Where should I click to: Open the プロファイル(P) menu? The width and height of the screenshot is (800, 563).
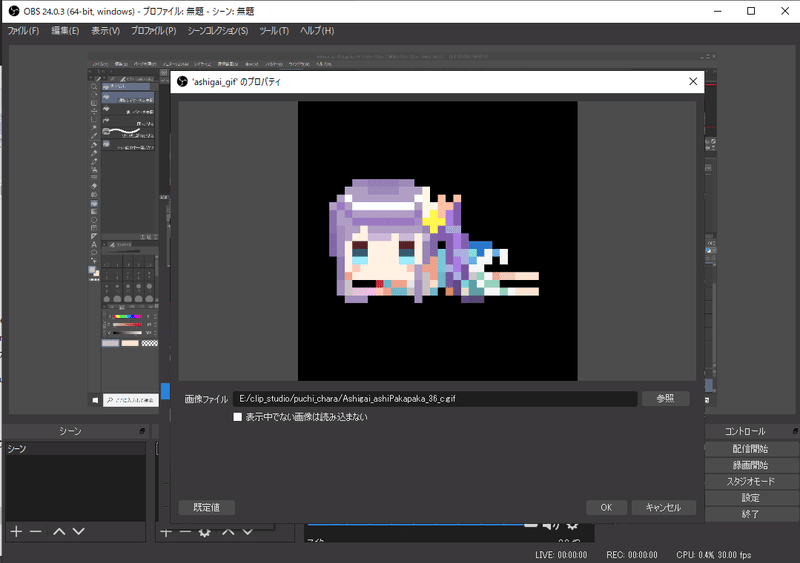154,31
